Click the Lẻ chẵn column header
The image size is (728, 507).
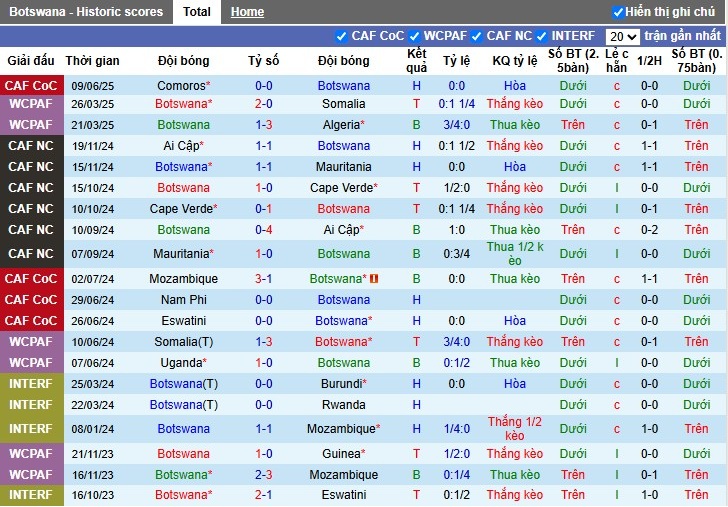coord(617,60)
